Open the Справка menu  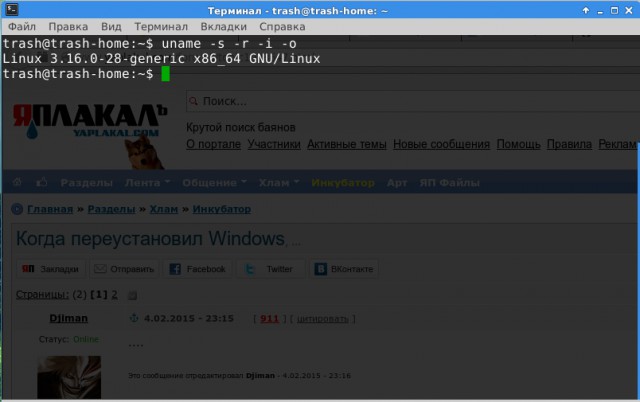tap(282, 27)
